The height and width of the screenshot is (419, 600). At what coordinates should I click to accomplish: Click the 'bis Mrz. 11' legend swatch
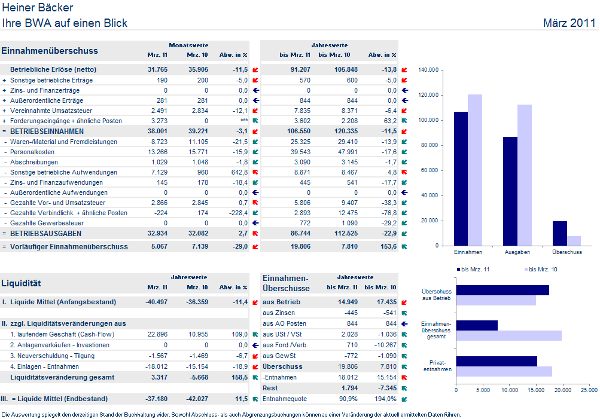point(458,269)
